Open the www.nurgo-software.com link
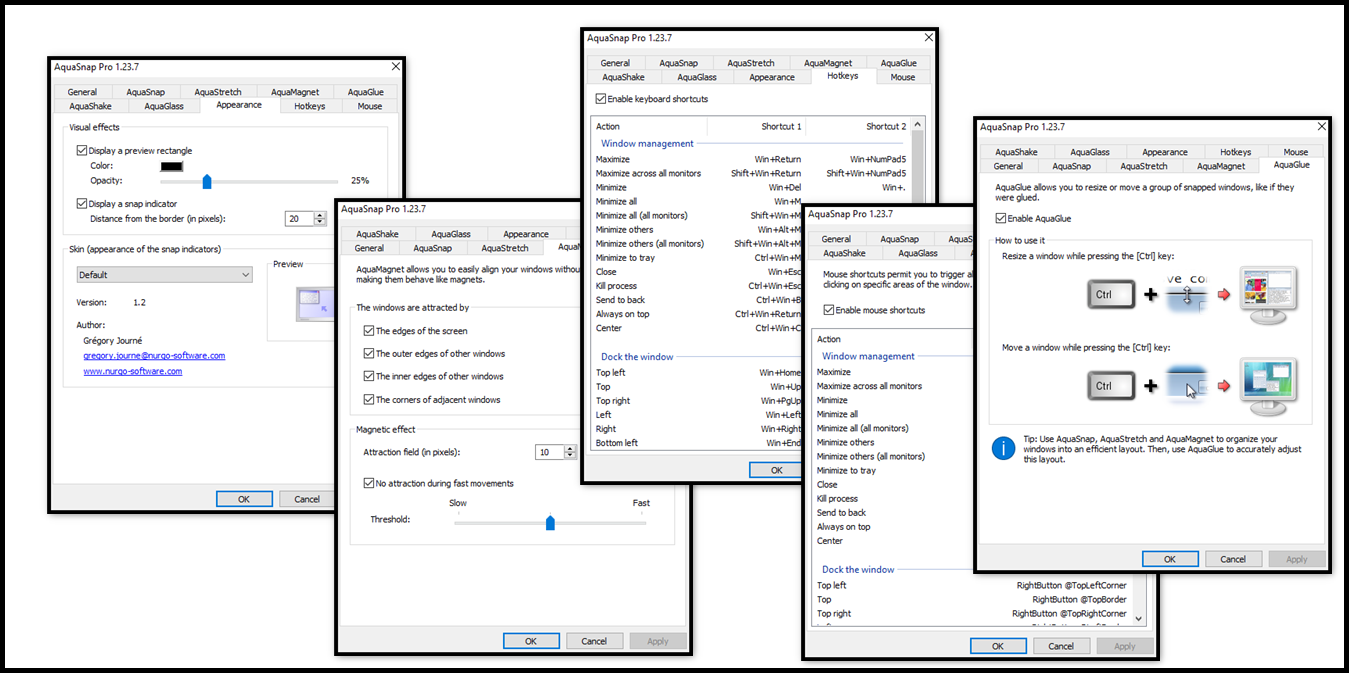Image resolution: width=1349 pixels, height=673 pixels. (x=132, y=371)
